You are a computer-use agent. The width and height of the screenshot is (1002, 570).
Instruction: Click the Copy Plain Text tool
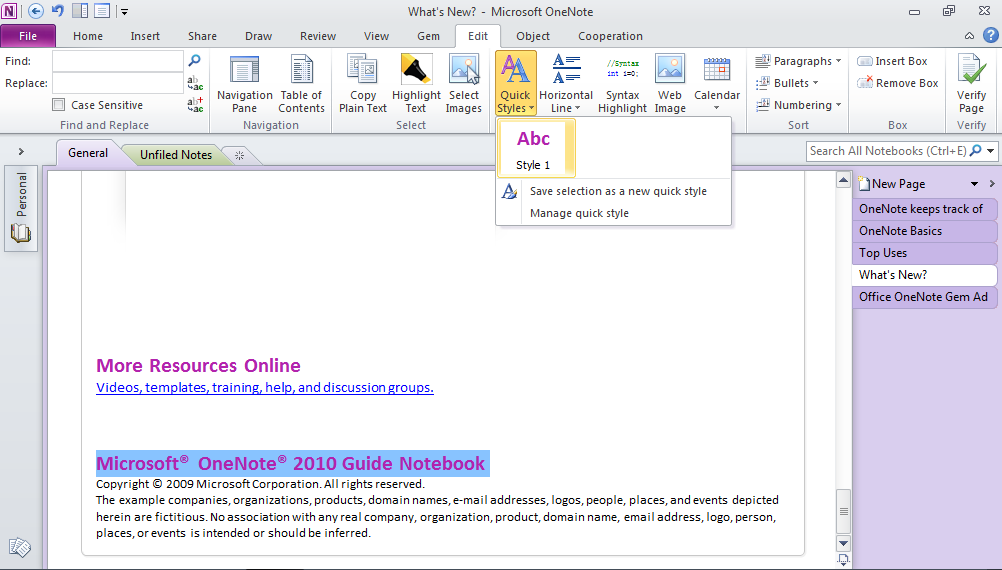(362, 85)
